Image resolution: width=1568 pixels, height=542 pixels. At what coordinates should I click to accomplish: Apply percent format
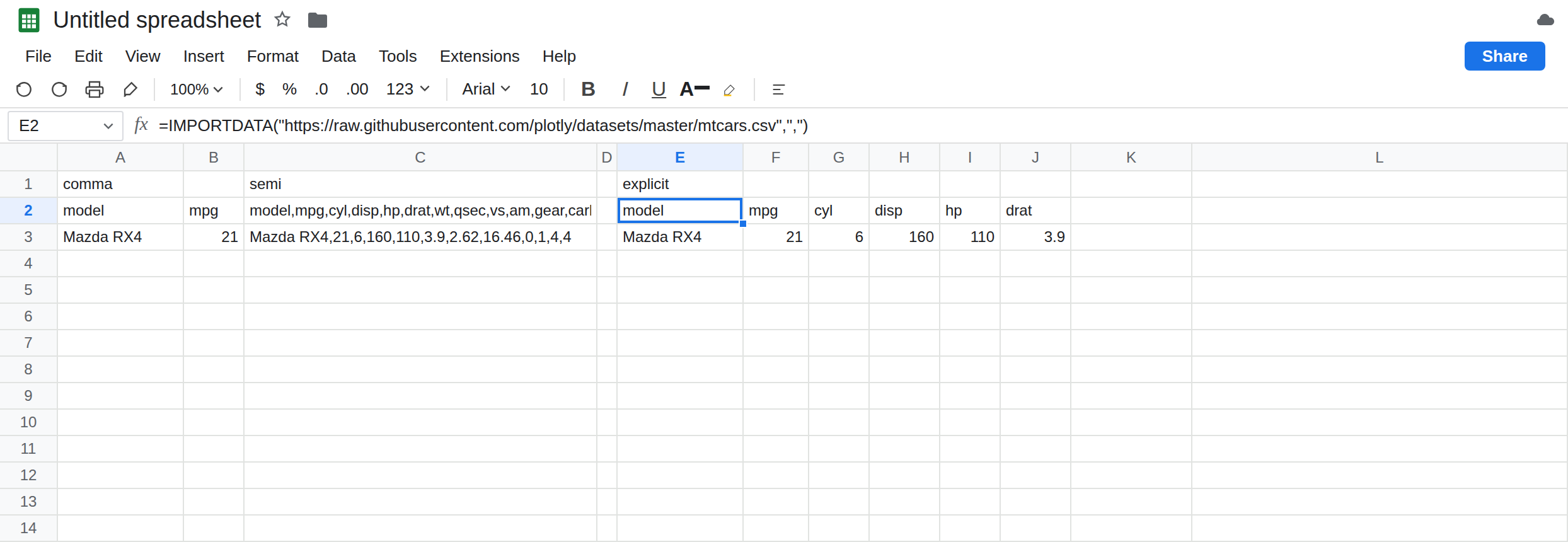[x=289, y=89]
